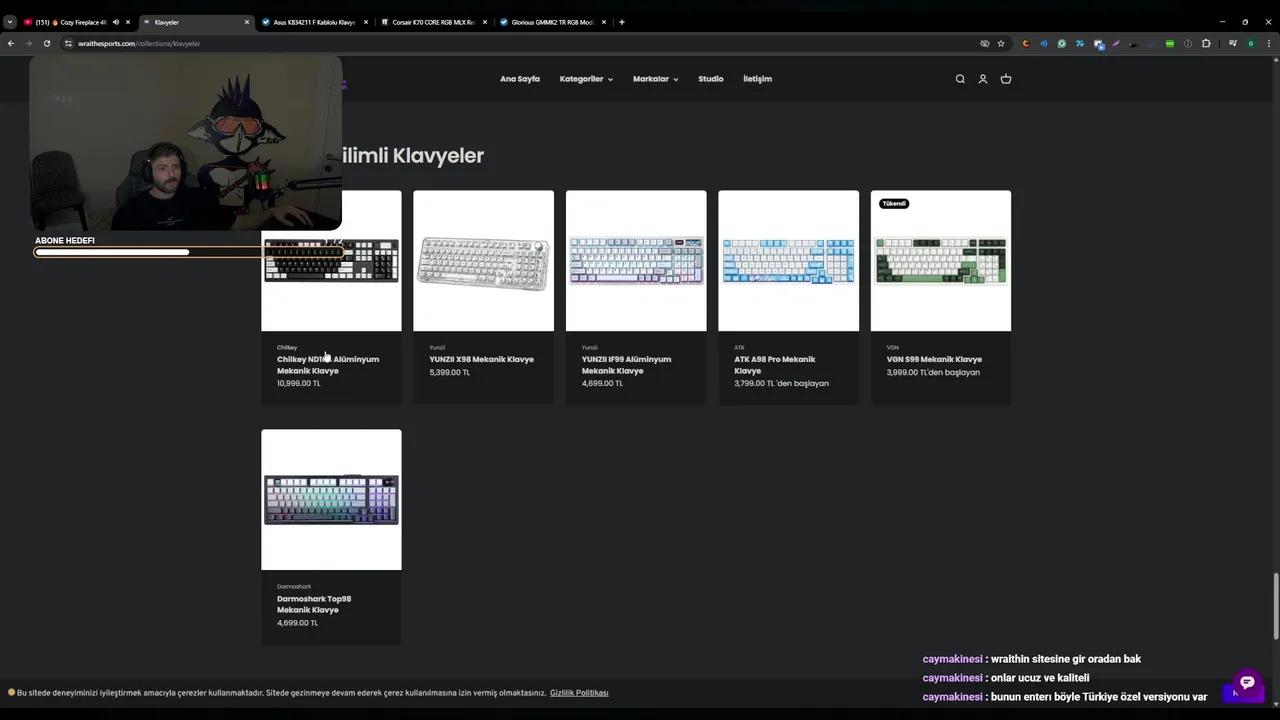The width and height of the screenshot is (1280, 720).
Task: Open YUNZII X98 Mekanik Klavye link
Action: pos(482,359)
